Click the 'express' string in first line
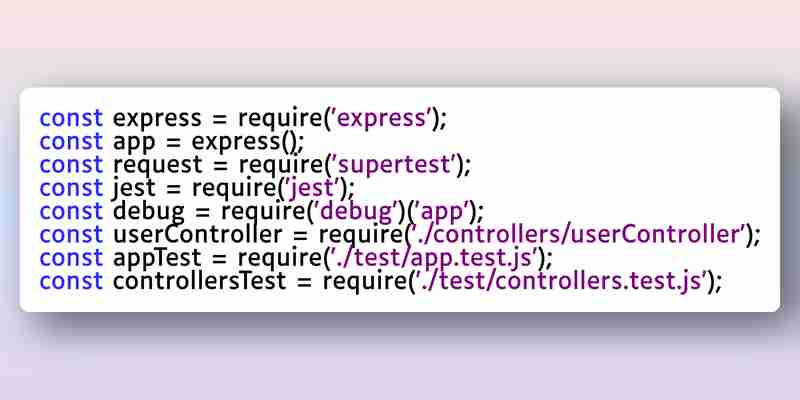Viewport: 800px width, 400px height. 382,119
